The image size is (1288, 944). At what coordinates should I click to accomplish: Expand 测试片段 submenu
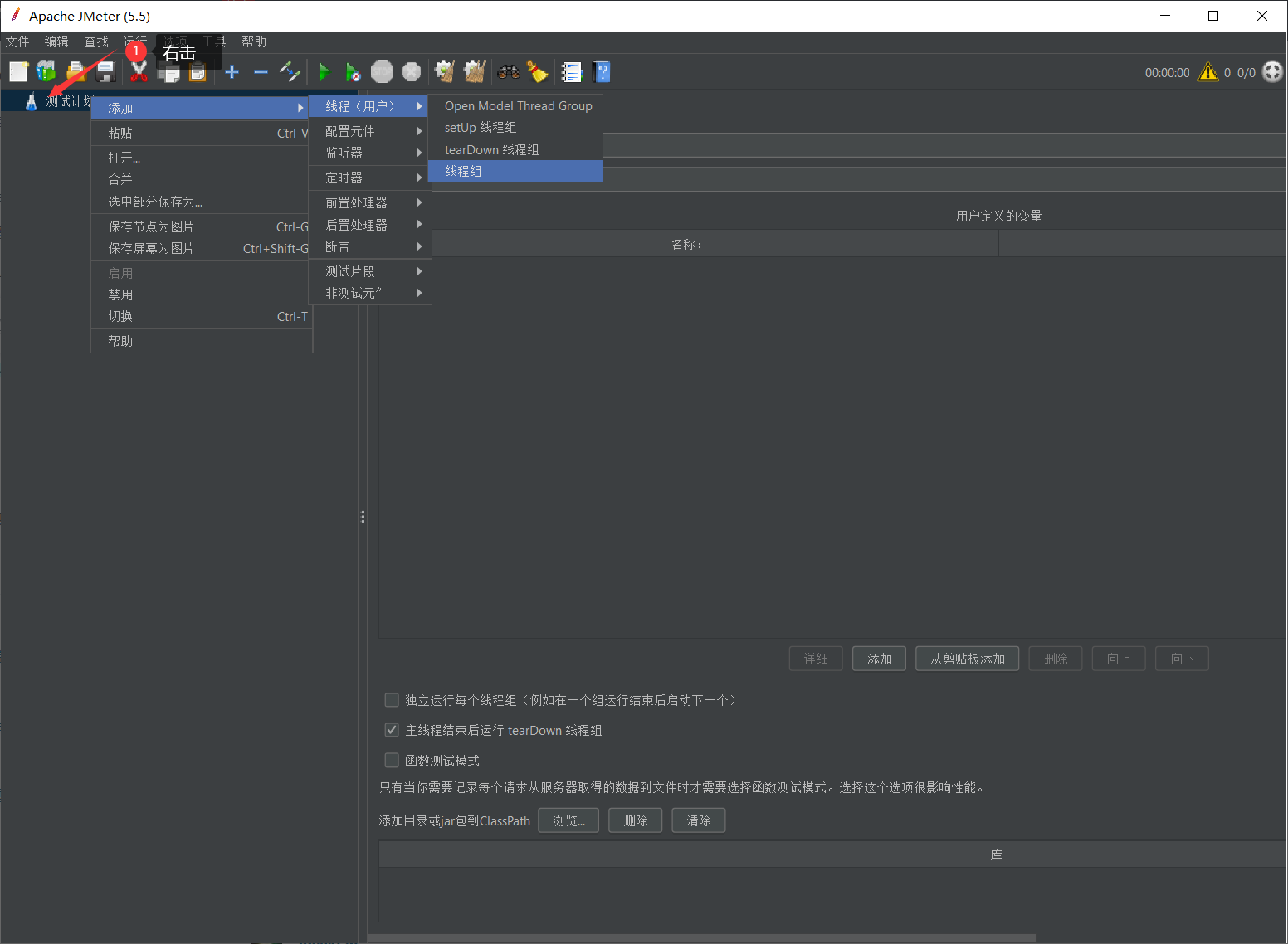coord(370,271)
